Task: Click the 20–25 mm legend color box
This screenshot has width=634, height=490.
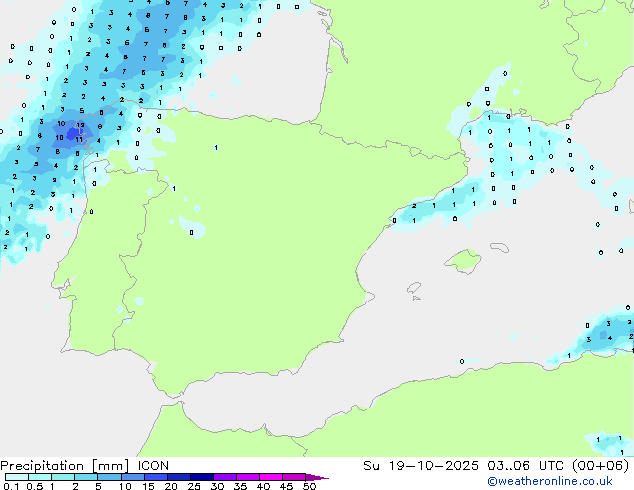Action: pos(179,477)
